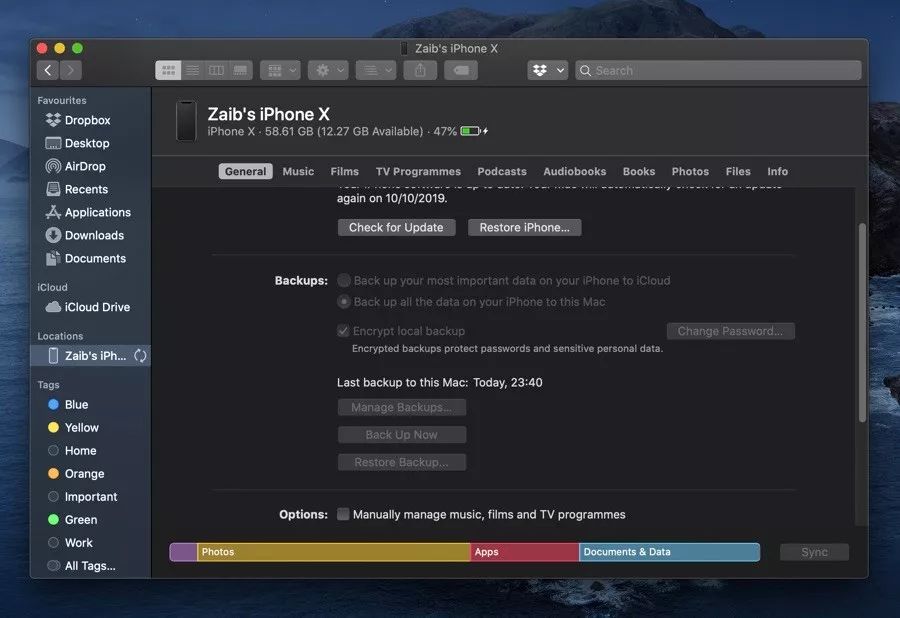Click the purple storage bar segment
The image size is (900, 618).
[183, 552]
